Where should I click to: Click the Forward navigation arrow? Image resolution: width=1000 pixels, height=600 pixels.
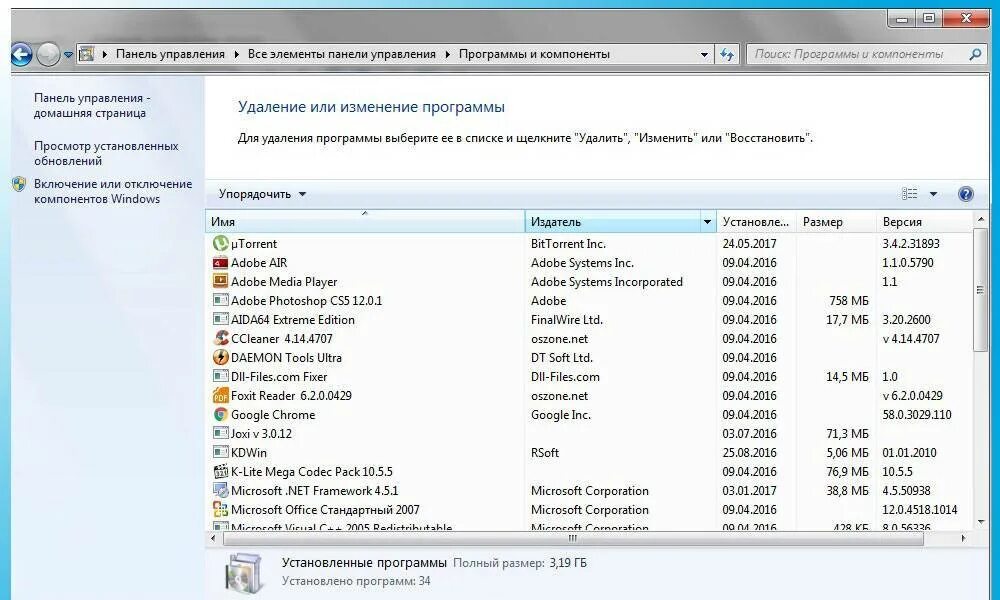[x=48, y=55]
